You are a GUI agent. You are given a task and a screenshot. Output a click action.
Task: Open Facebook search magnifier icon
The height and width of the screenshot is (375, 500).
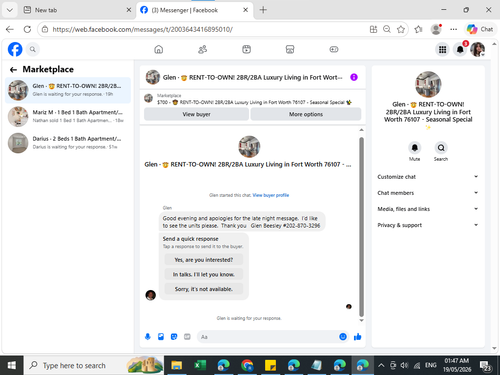(x=32, y=49)
